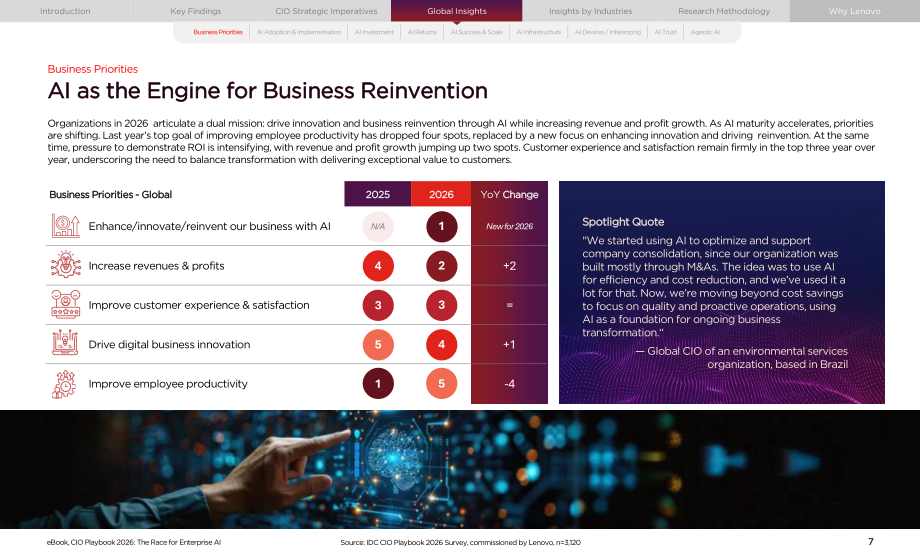The image size is (920, 559).
Task: Jump to AI Adoption & Implementation subsection
Action: (x=299, y=32)
